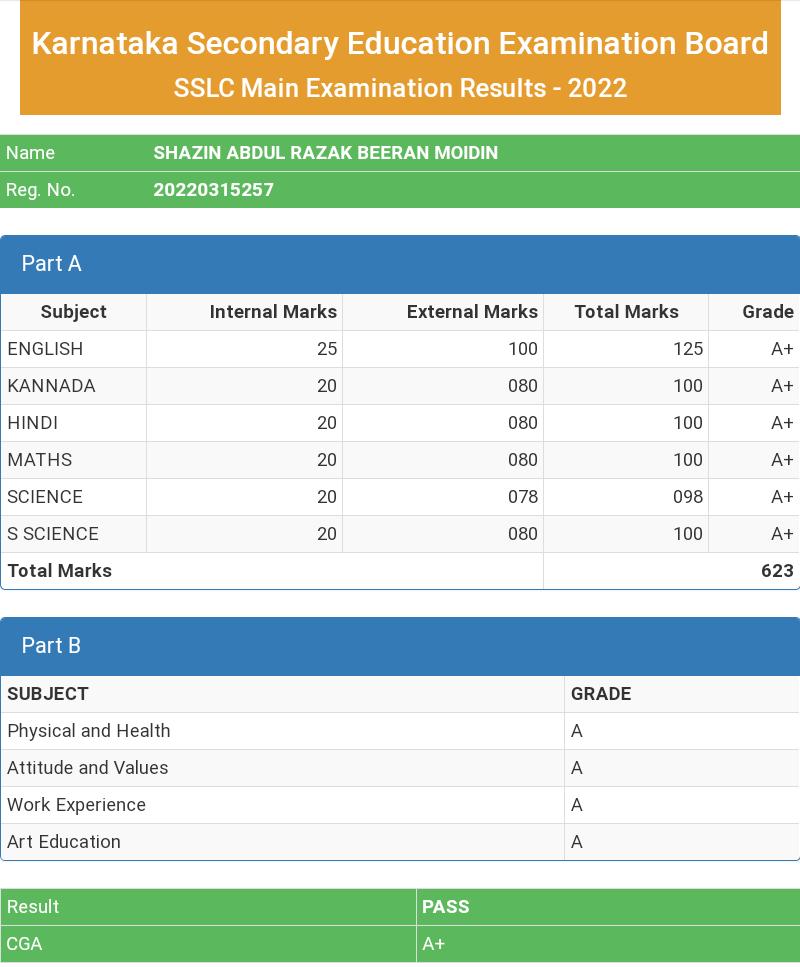Click grade A for Work Experience

tap(577, 805)
